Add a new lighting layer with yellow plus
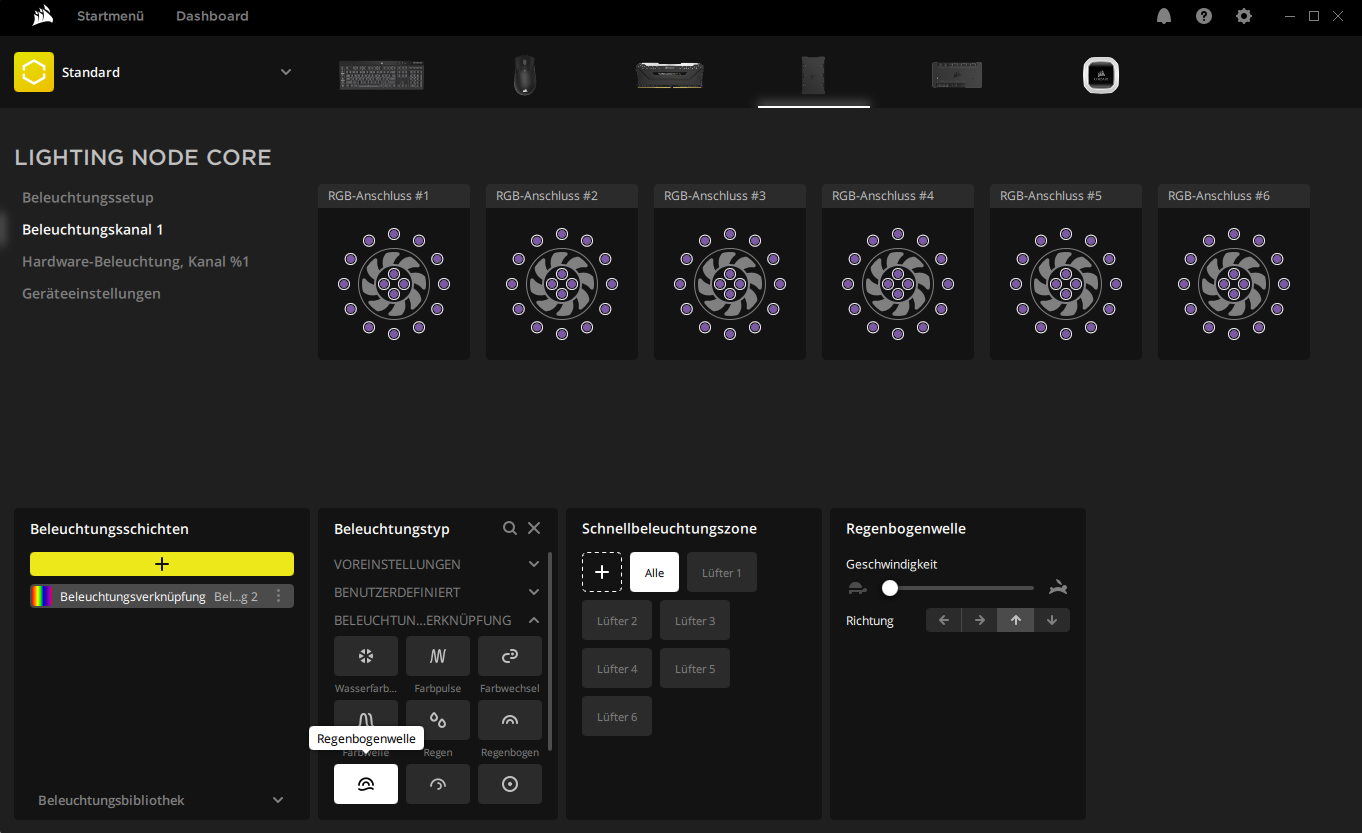The width and height of the screenshot is (1362, 833). point(162,564)
